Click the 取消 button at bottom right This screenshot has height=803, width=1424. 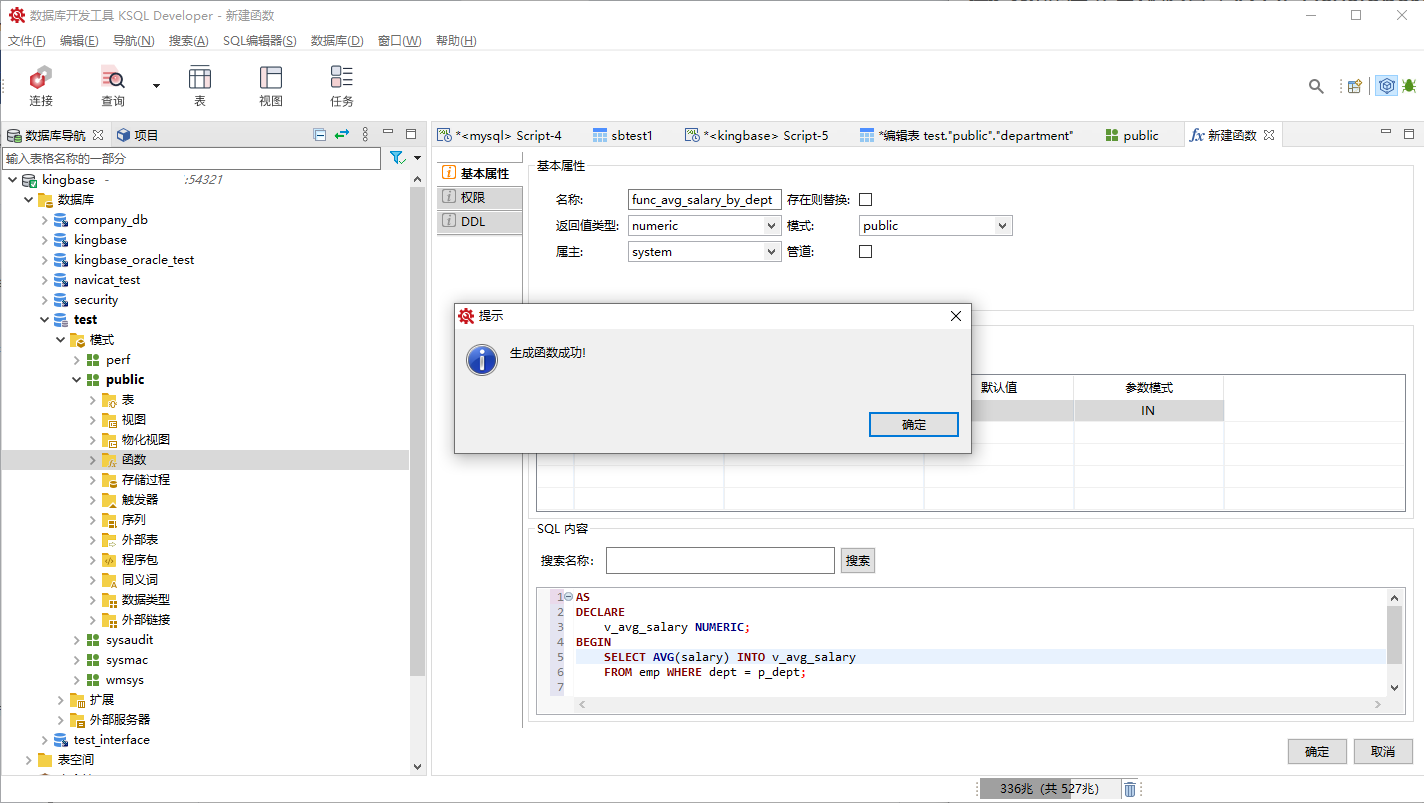click(1382, 752)
